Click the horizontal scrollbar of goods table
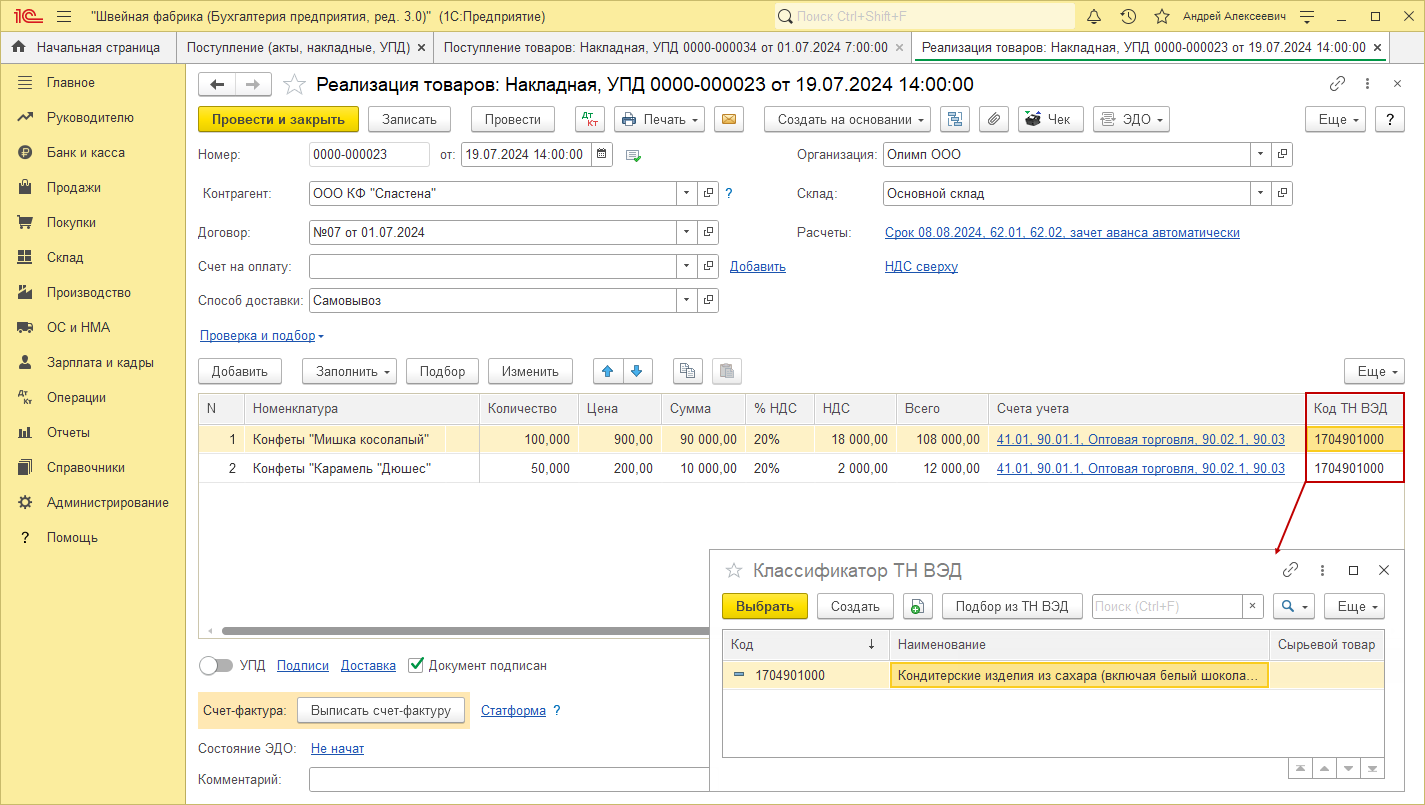This screenshot has height=805, width=1425. click(x=465, y=631)
